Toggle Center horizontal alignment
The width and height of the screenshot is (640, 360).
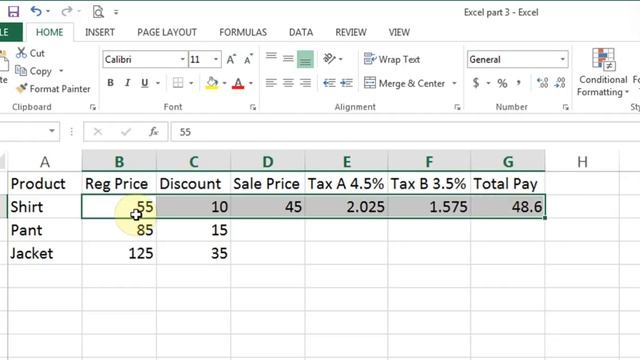[288, 83]
